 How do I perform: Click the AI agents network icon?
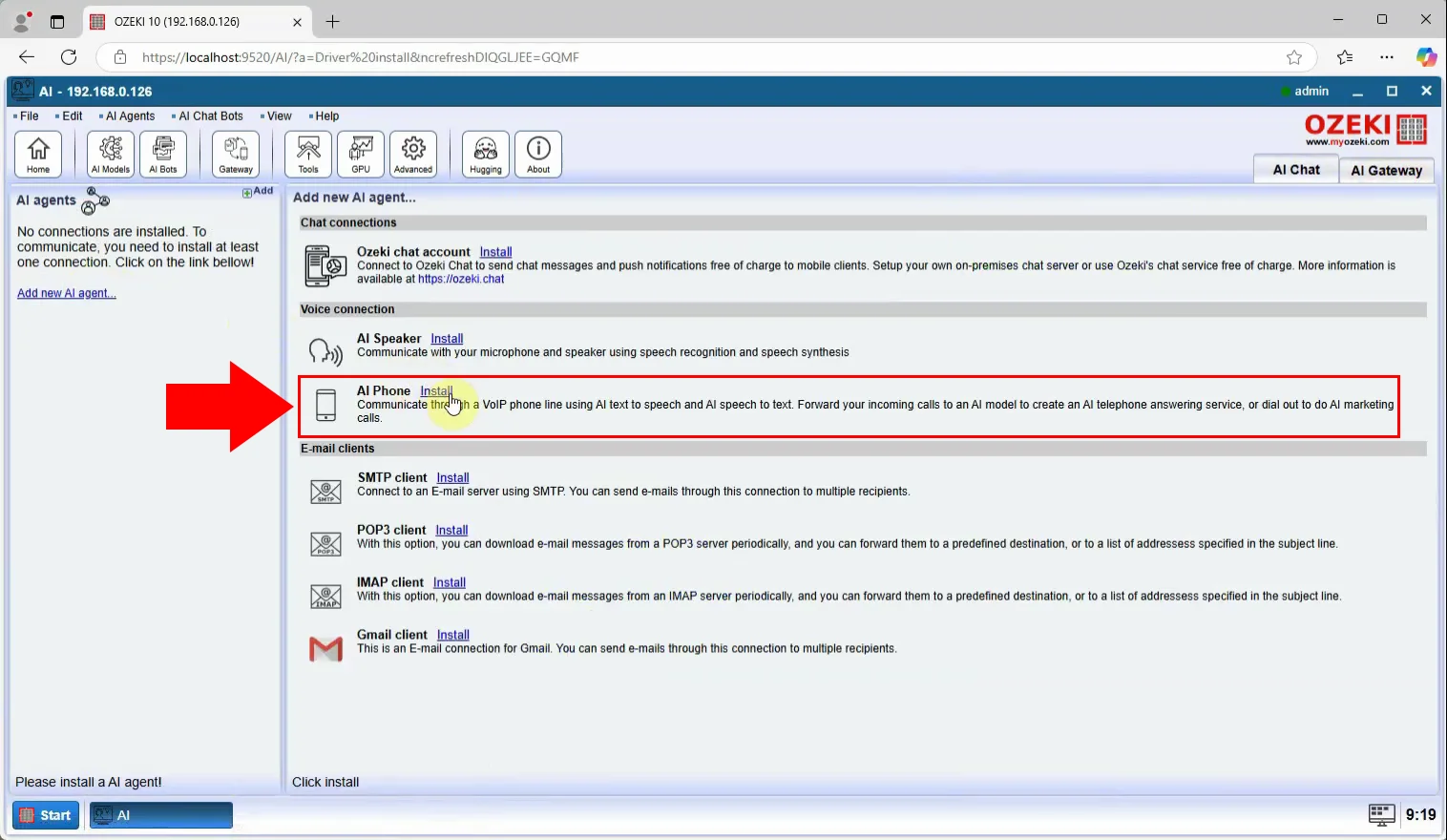pyautogui.click(x=96, y=200)
